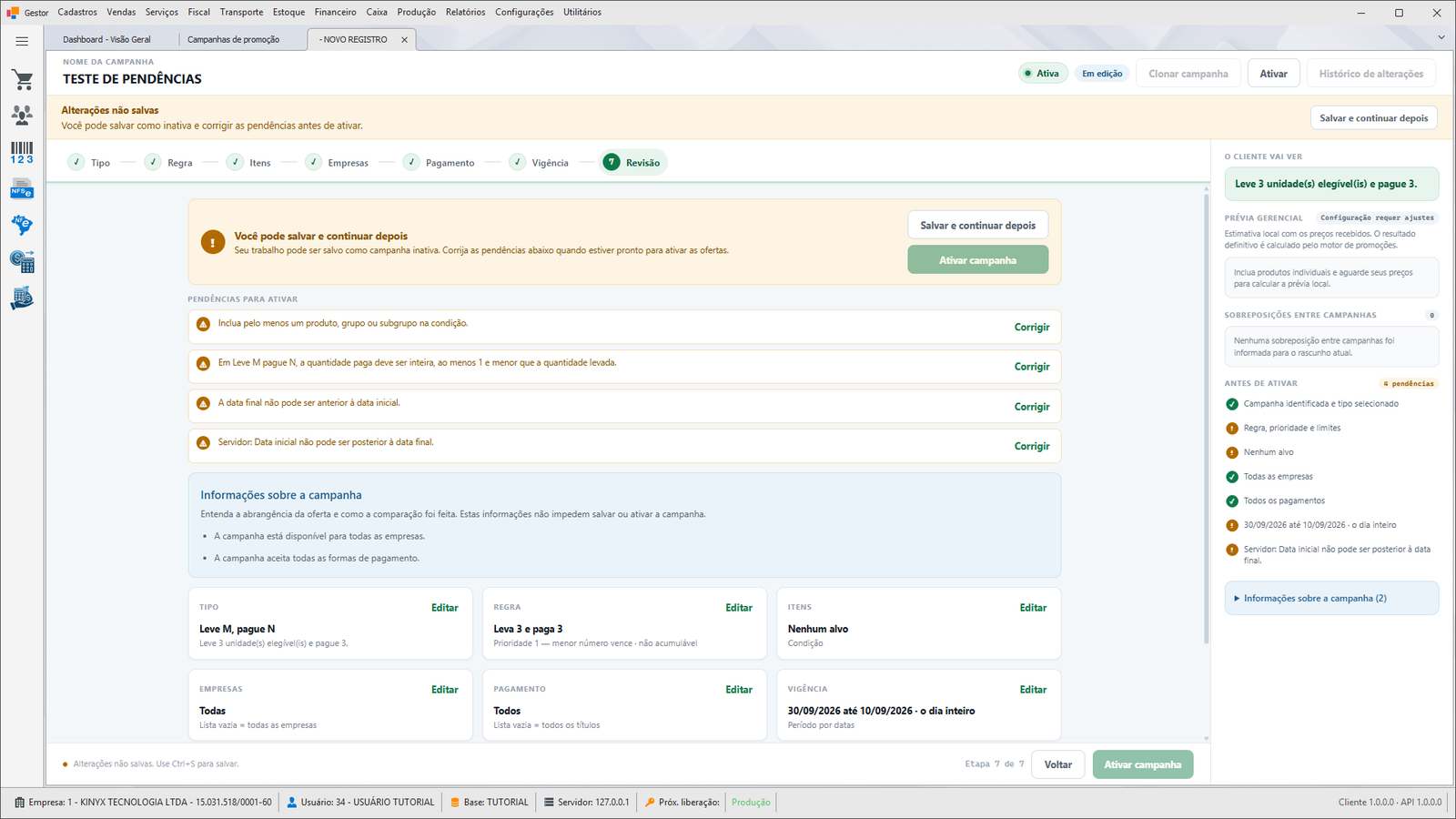
Task: Open tab list chevron at far right
Action: (x=1441, y=37)
